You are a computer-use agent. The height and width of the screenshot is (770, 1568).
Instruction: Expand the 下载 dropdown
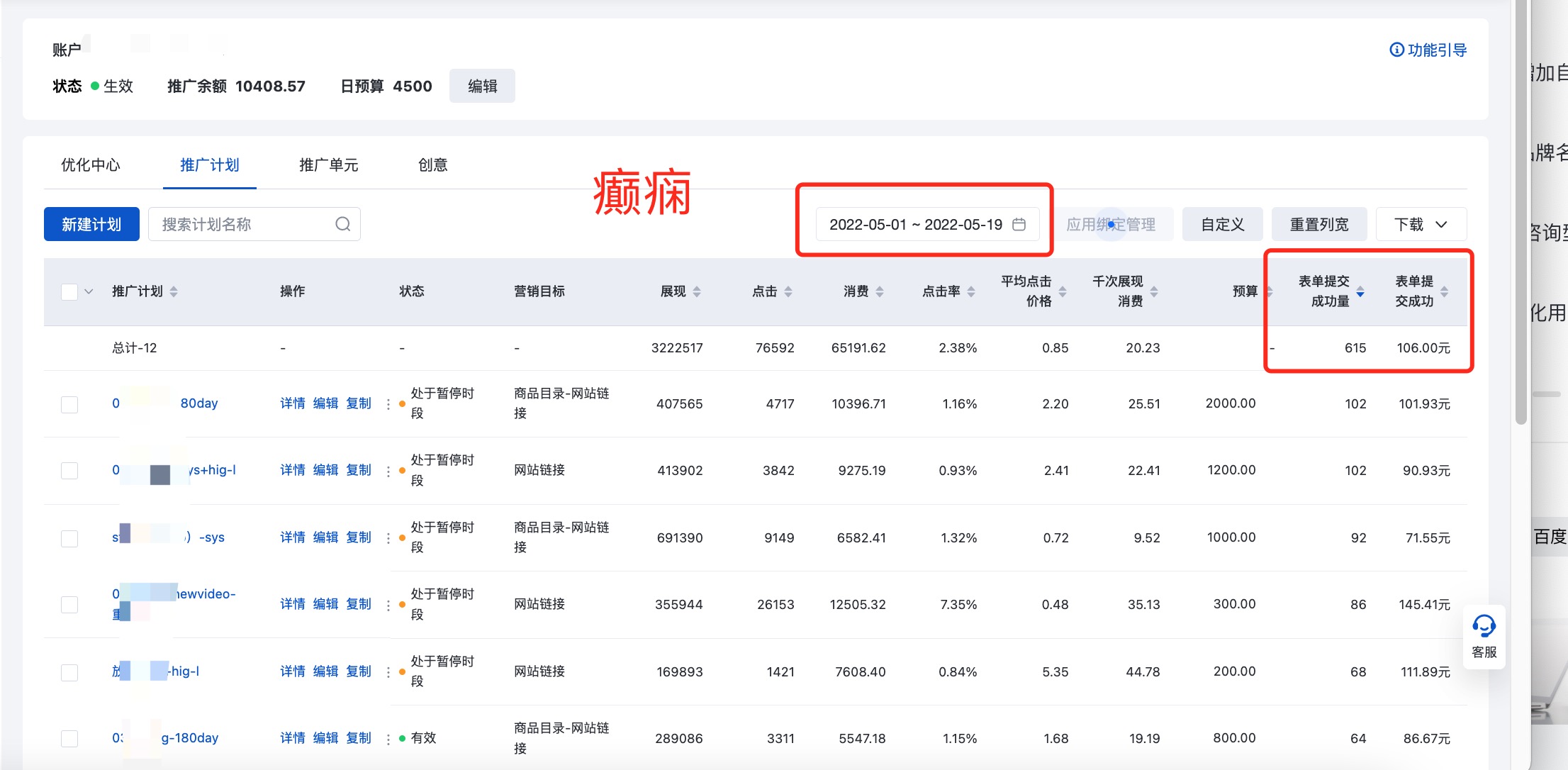pos(1421,224)
